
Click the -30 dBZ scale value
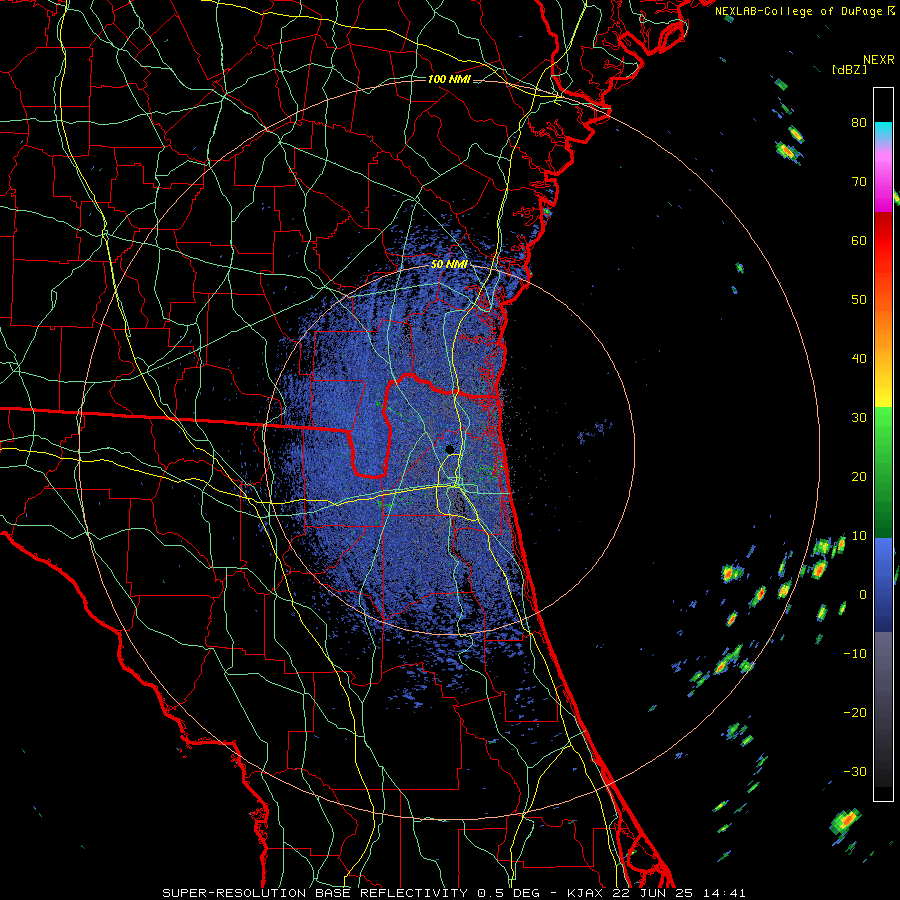[855, 772]
